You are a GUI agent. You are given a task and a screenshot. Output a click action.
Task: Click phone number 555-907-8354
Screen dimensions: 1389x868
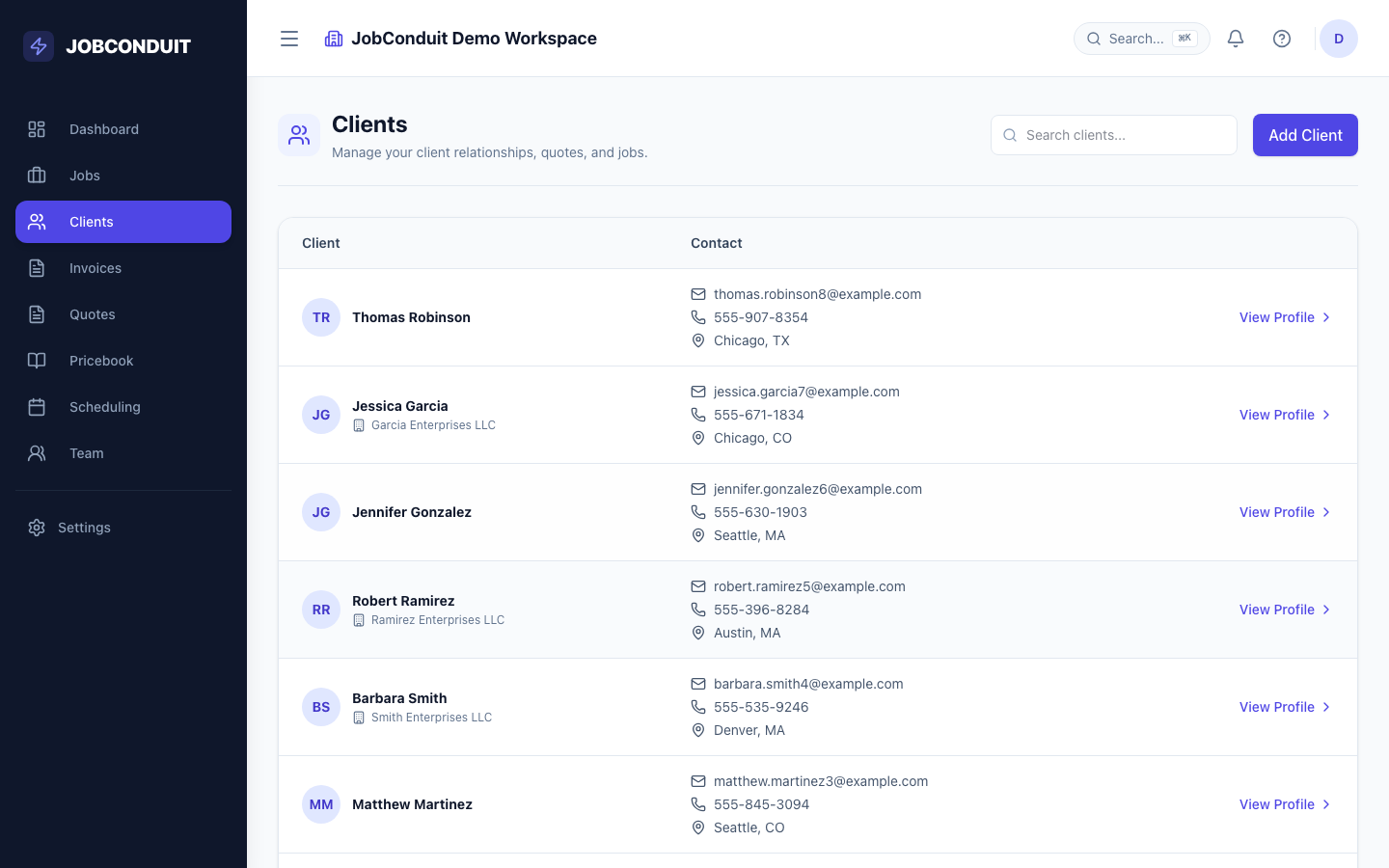pos(761,317)
